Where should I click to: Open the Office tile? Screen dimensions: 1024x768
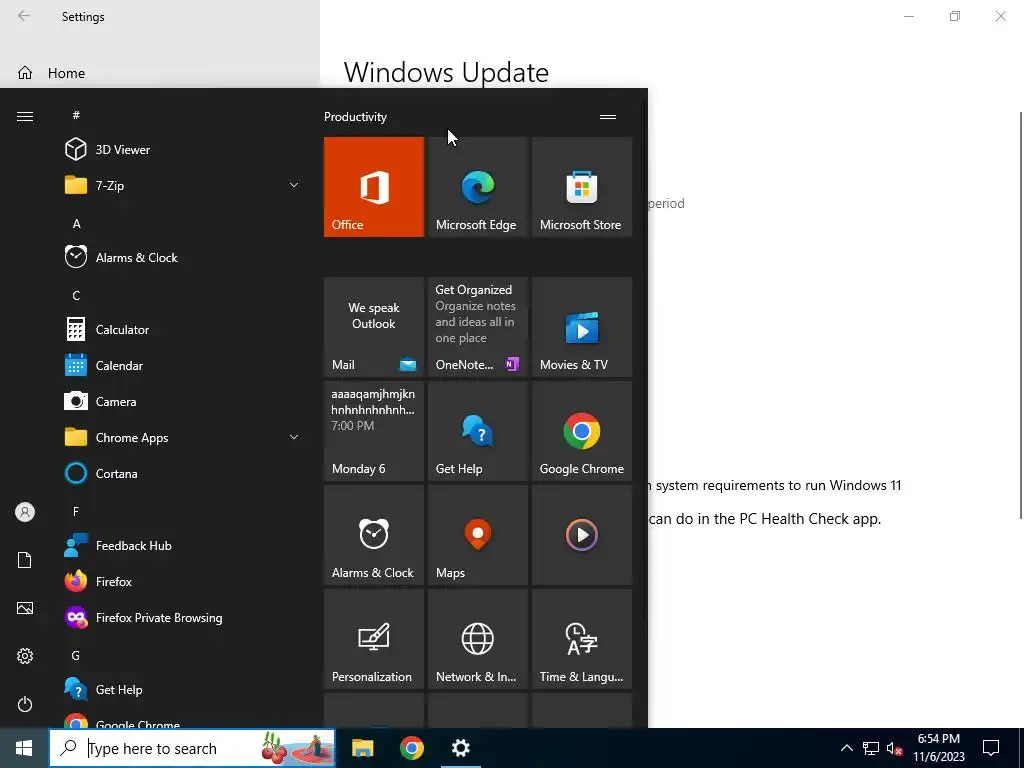click(x=374, y=187)
